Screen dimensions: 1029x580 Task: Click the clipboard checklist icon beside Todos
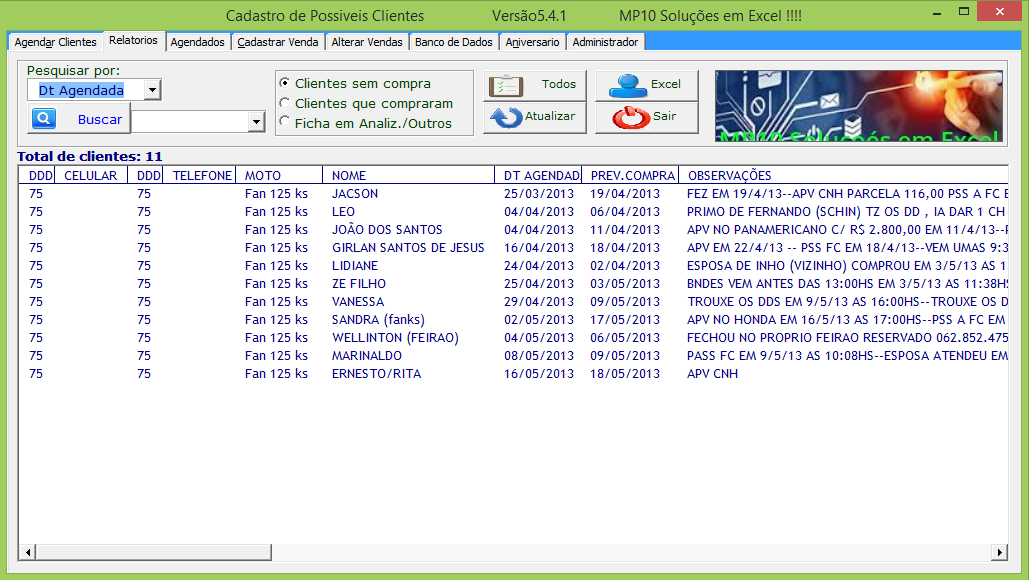coord(506,85)
